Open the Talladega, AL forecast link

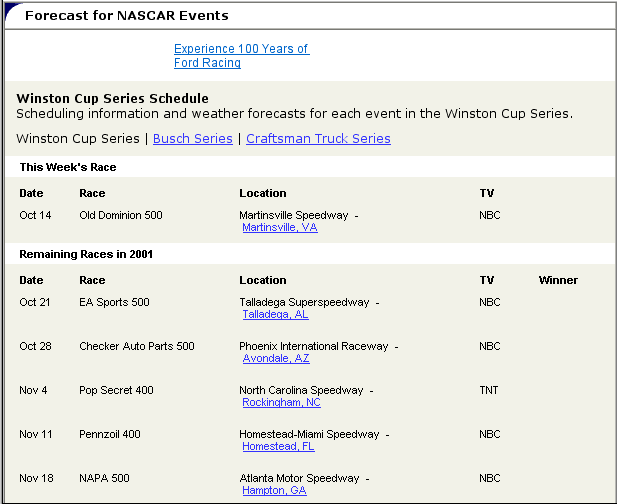275,314
